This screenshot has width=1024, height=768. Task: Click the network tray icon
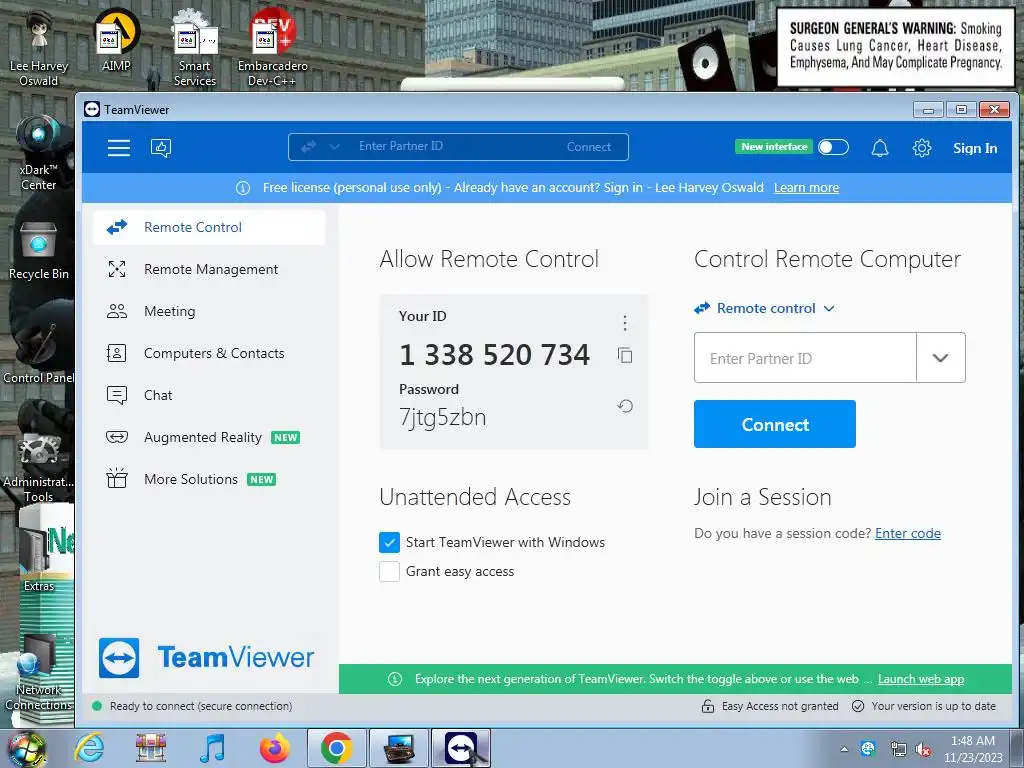pos(898,750)
